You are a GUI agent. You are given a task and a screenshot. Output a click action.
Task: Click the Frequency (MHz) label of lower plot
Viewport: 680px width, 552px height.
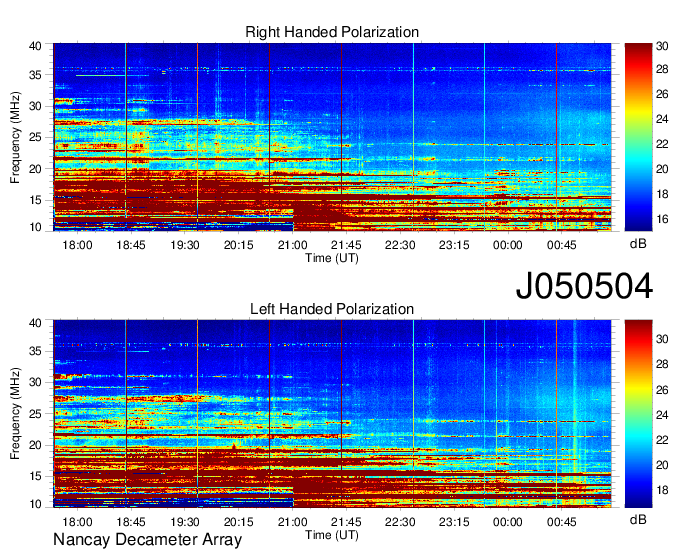pyautogui.click(x=15, y=414)
